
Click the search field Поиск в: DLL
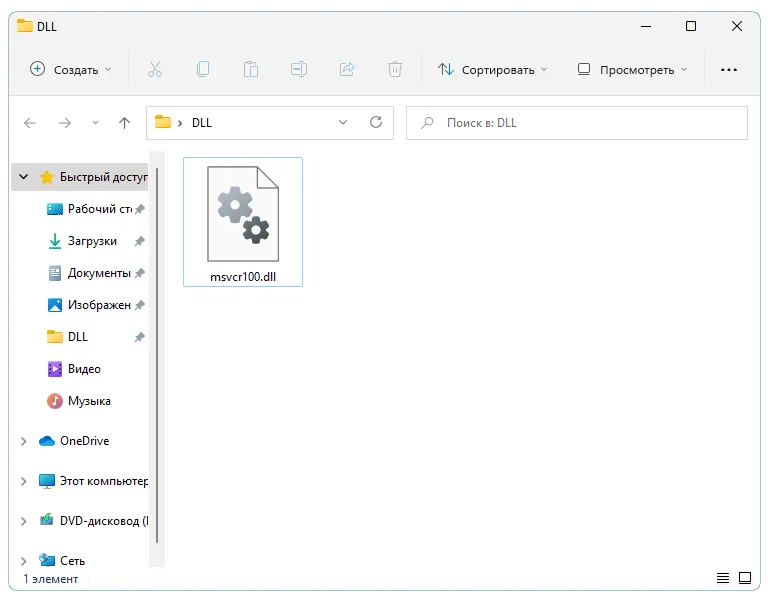tap(577, 123)
